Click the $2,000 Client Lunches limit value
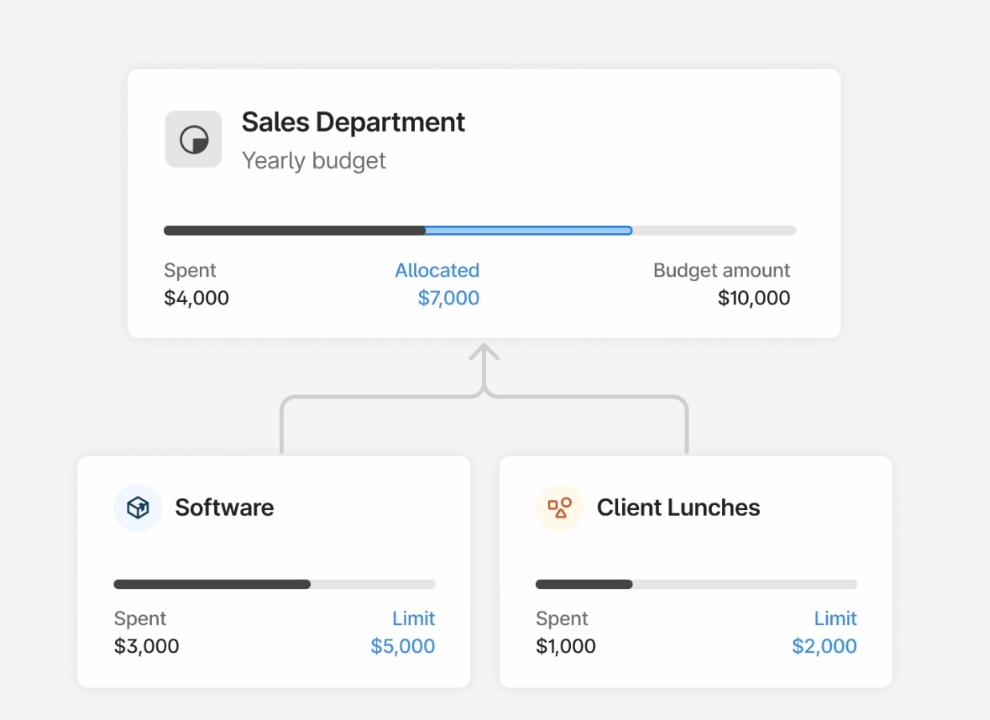The width and height of the screenshot is (990, 720). coord(824,646)
